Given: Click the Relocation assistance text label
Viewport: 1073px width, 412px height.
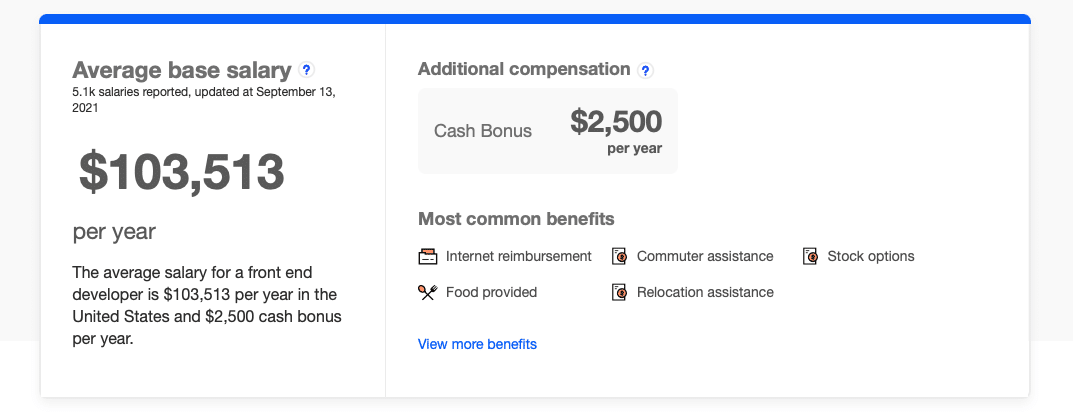Looking at the screenshot, I should tap(705, 292).
